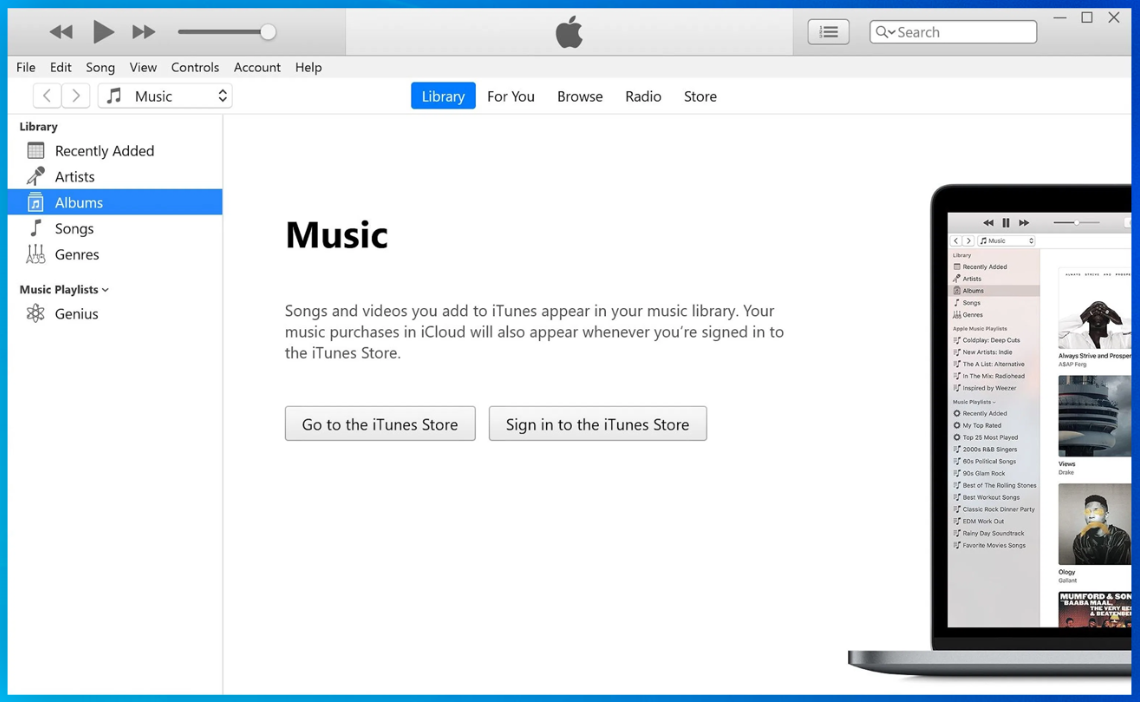Click the Play button
Image resolution: width=1140 pixels, height=702 pixels.
pyautogui.click(x=103, y=32)
